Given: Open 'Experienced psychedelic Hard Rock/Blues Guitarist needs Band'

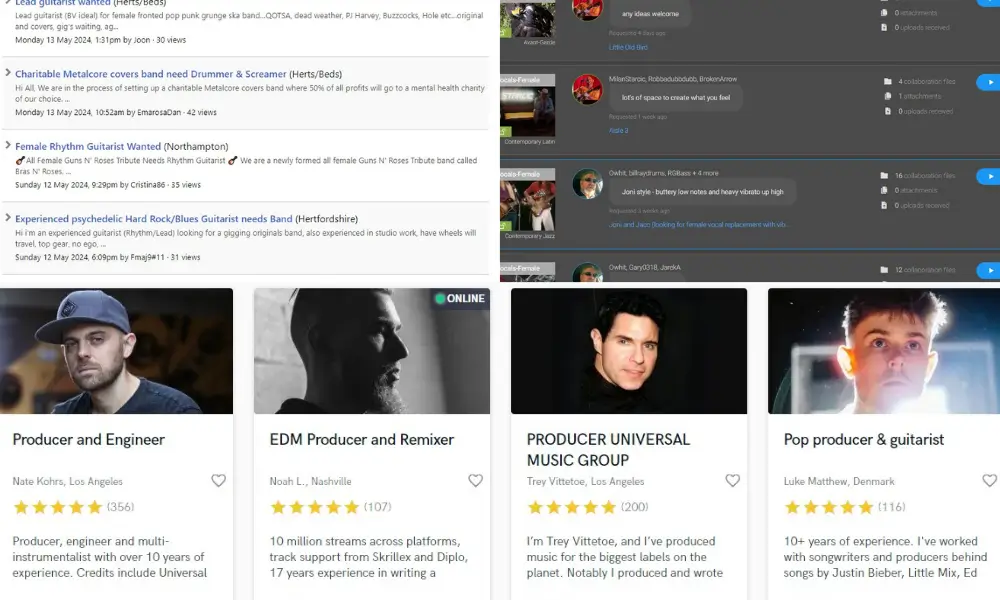Looking at the screenshot, I should (154, 219).
